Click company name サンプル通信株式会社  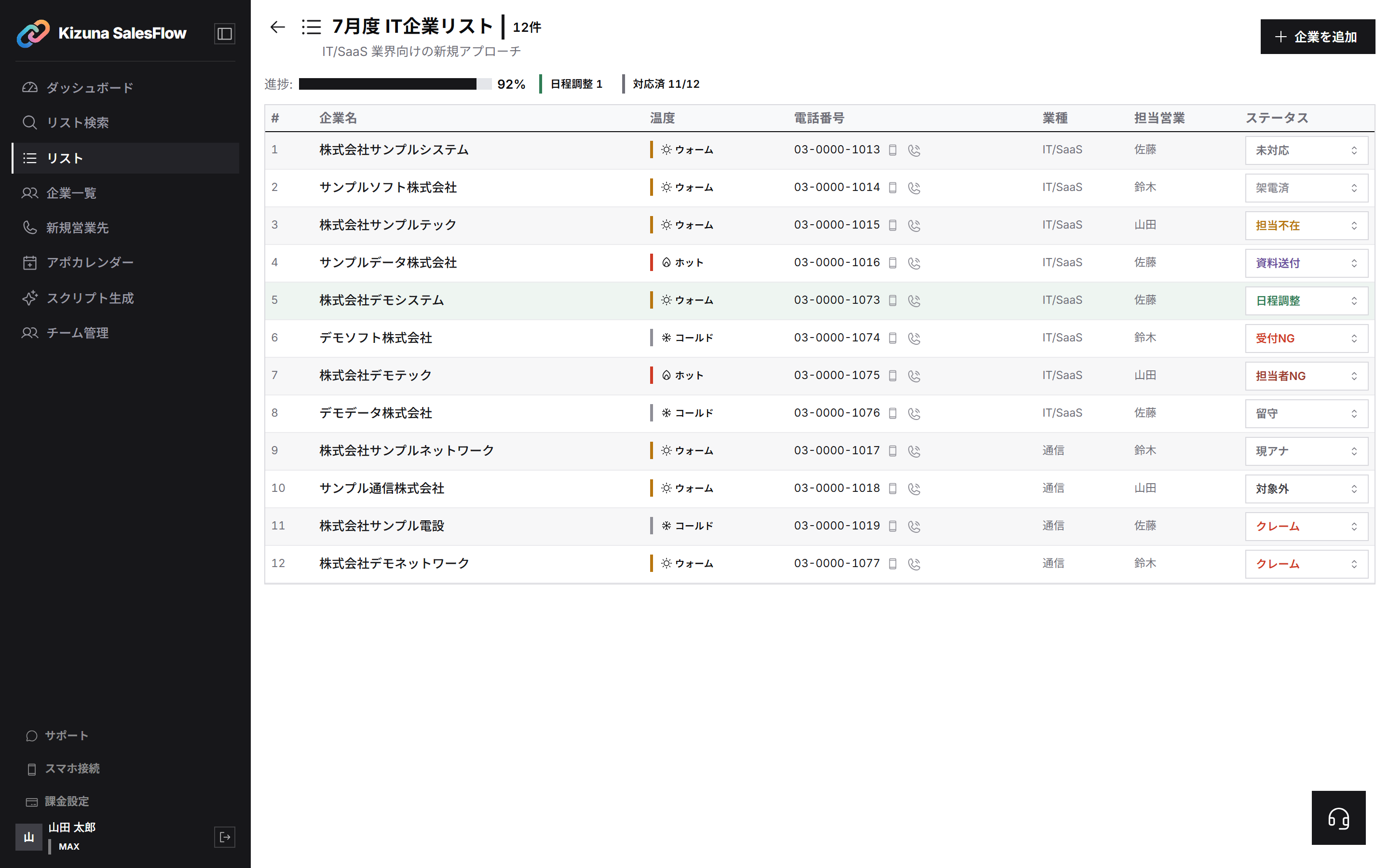[x=381, y=488]
